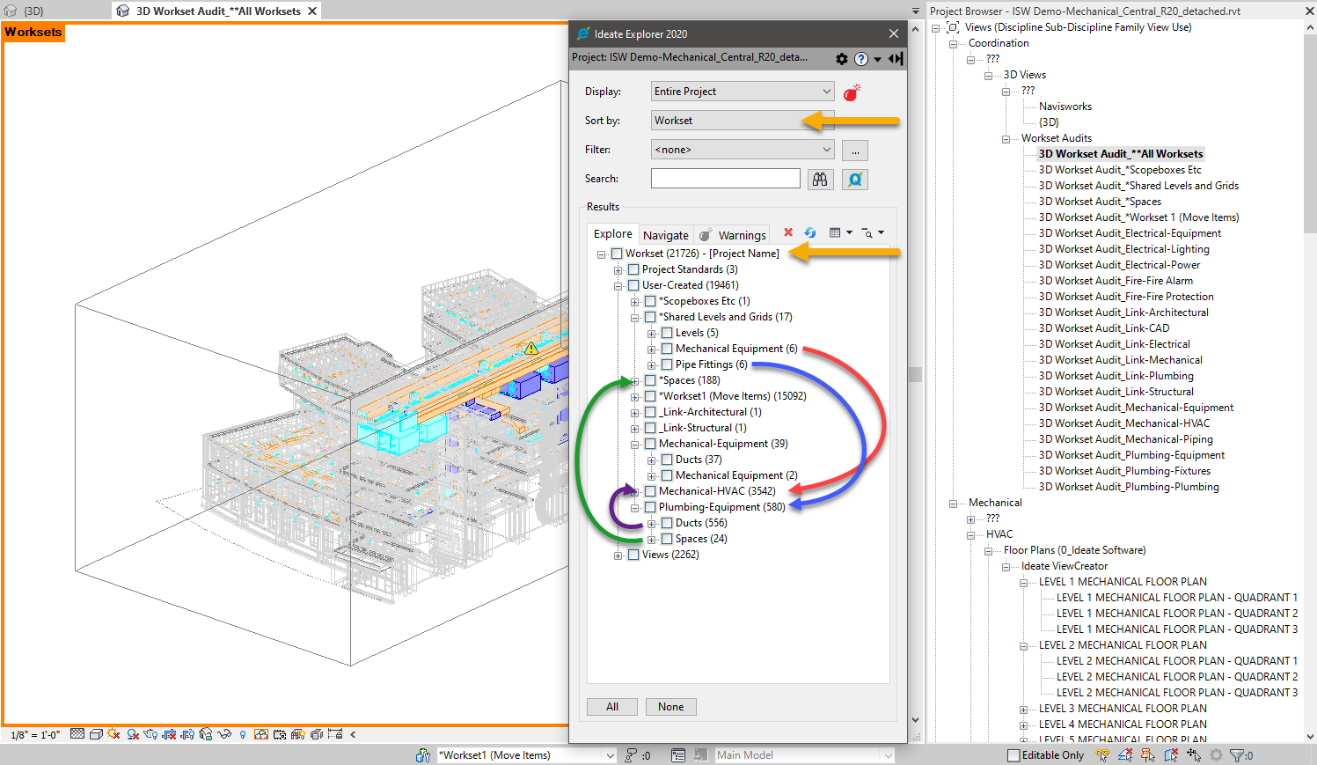Click the red X clear selection icon
This screenshot has height=765, width=1317.
coord(788,233)
